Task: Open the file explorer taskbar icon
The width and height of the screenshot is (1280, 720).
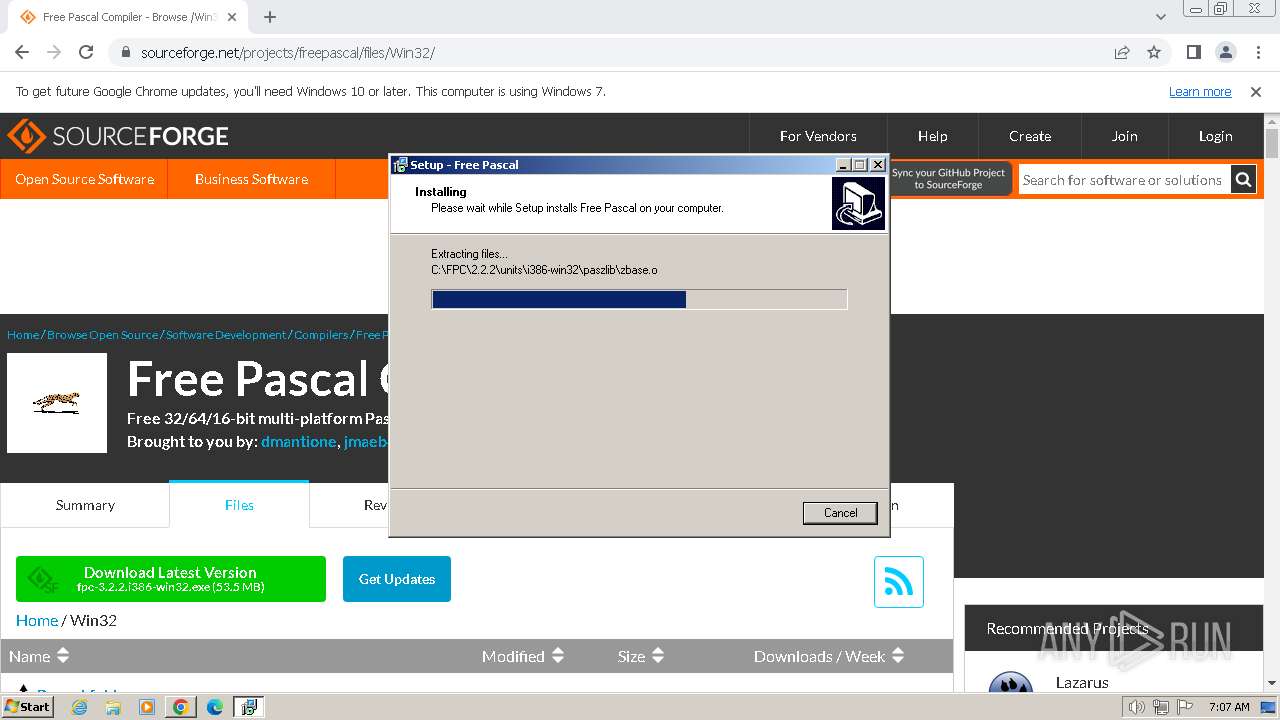Action: 113,707
